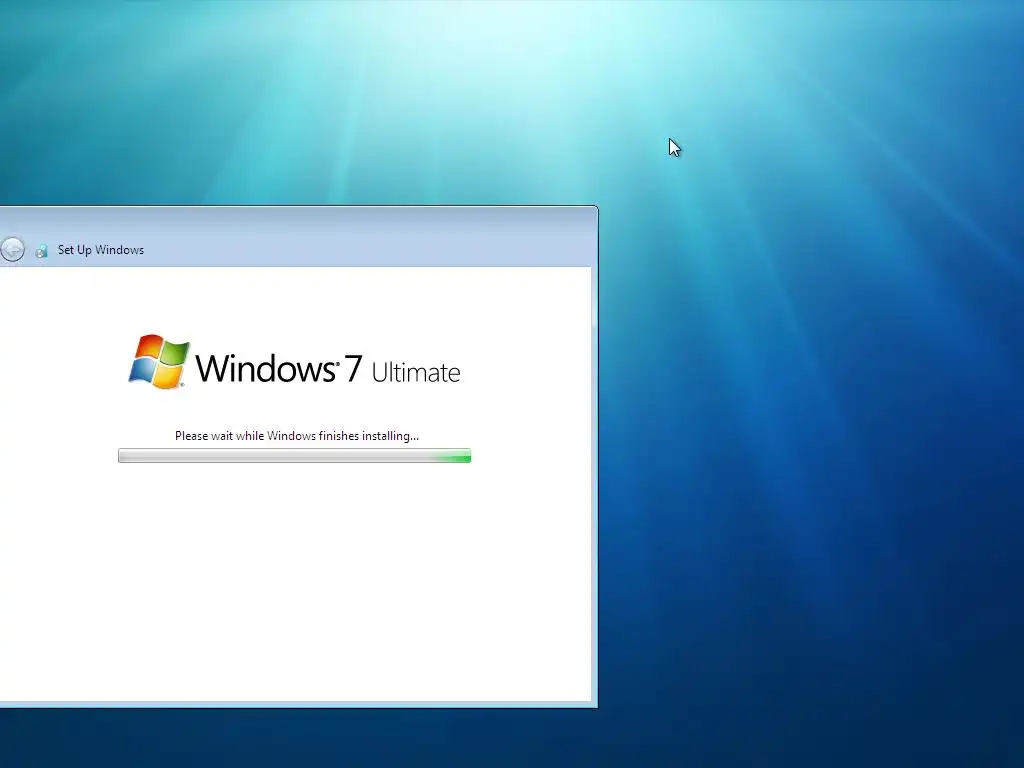Click the back arrow button in Set Up Windows

pos(12,249)
